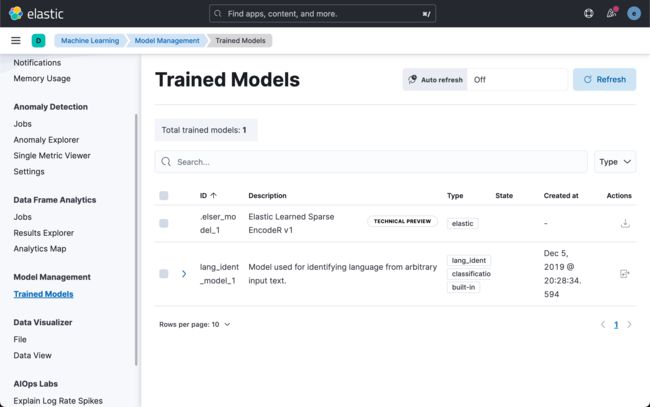Image resolution: width=650 pixels, height=407 pixels.
Task: Click the elastic type badge
Action: (462, 223)
